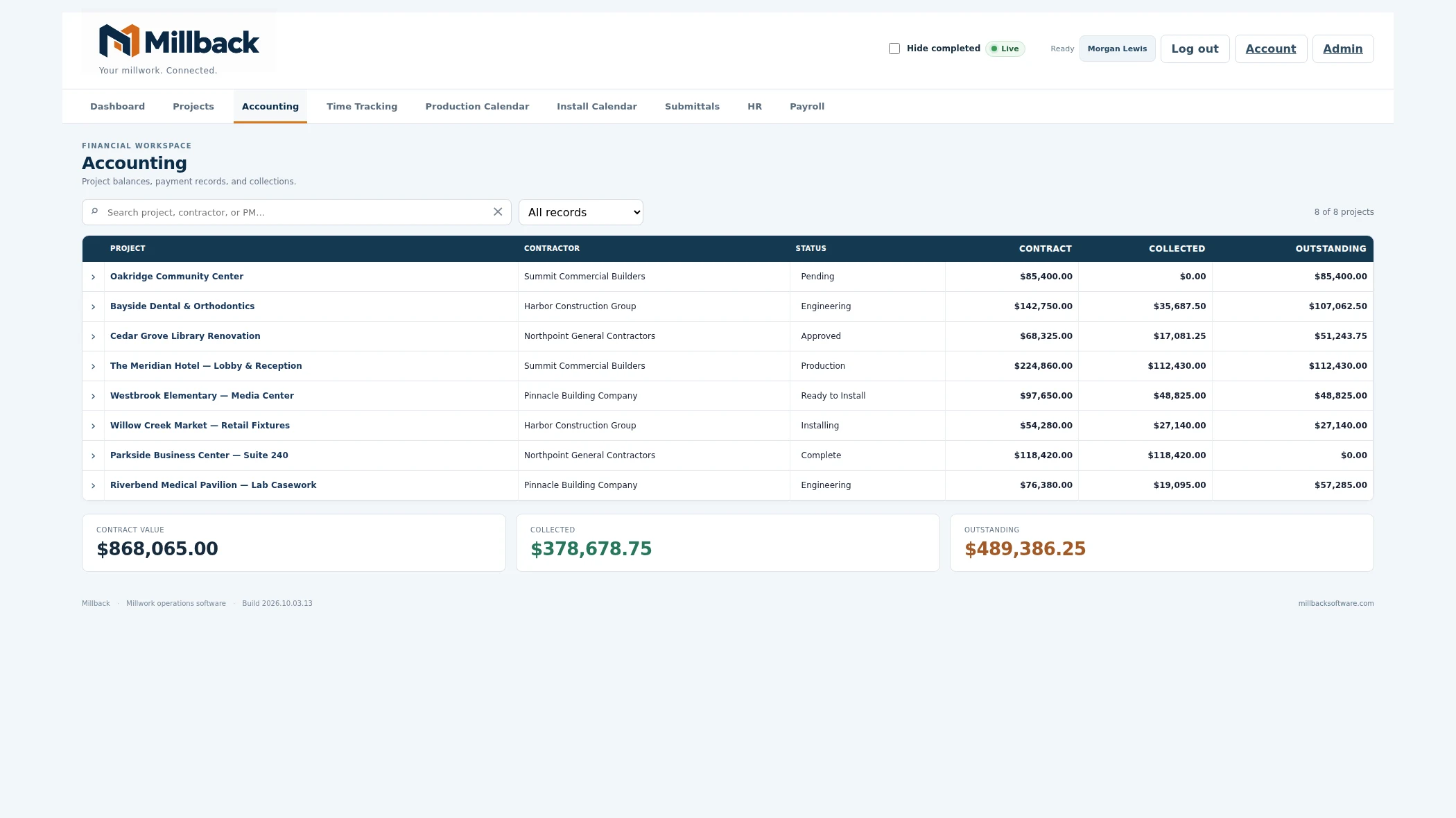Click Pinnacle Building Company in Westbrook row

pos(580,395)
